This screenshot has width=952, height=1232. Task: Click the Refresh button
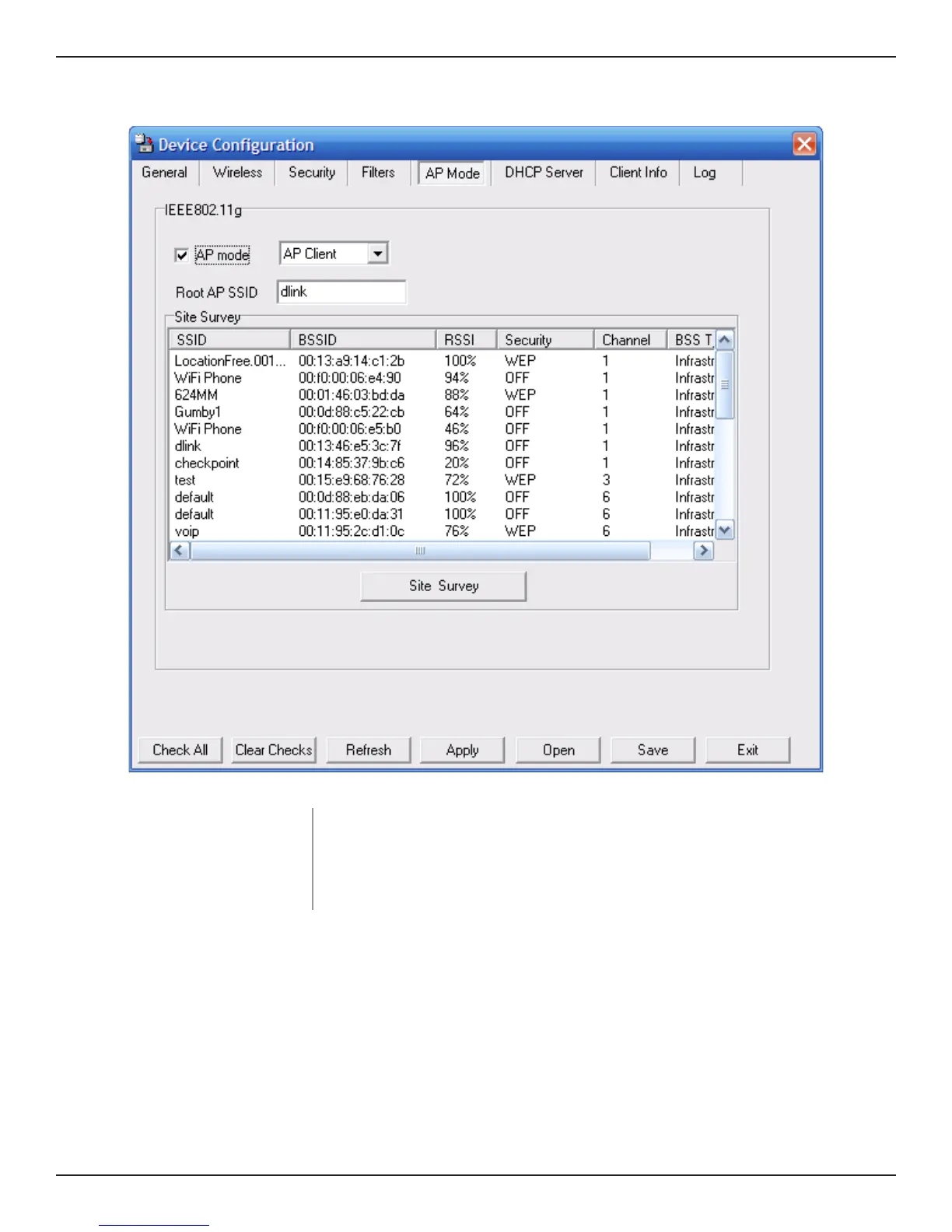[x=369, y=750]
